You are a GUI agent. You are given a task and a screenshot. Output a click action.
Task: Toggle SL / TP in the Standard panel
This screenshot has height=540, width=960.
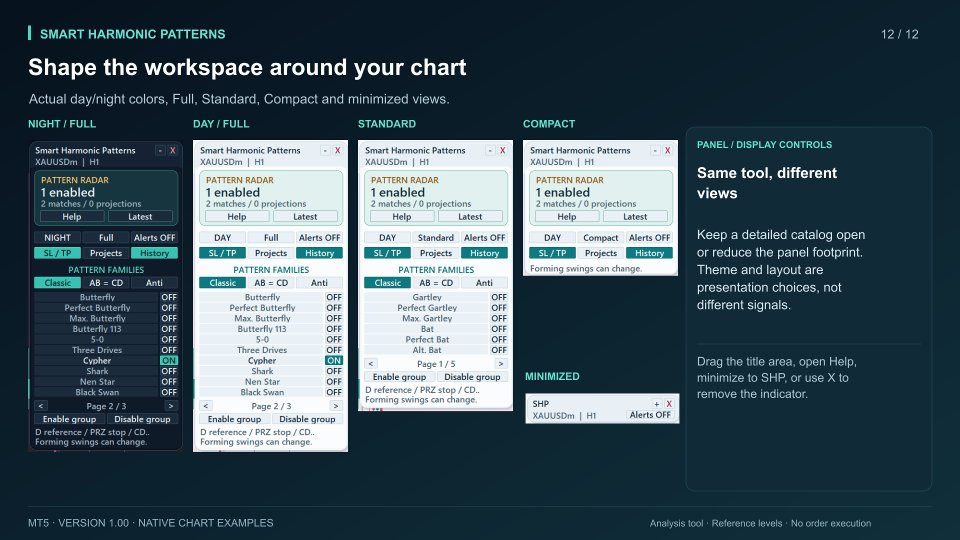(388, 253)
